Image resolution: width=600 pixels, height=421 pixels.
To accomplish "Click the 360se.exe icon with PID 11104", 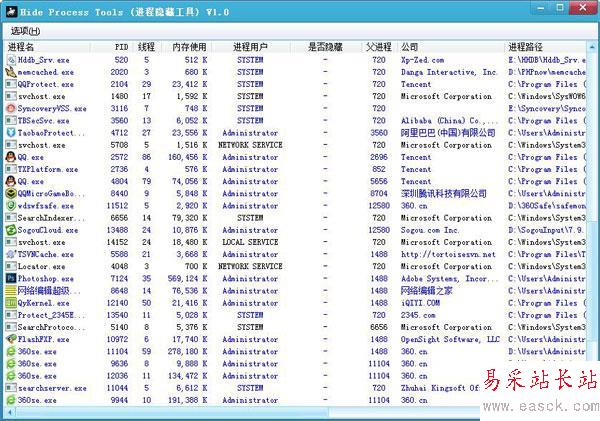I will [x=11, y=351].
